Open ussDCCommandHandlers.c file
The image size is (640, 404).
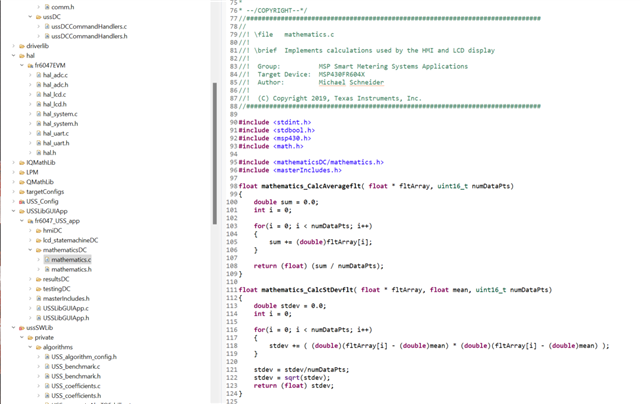coord(89,27)
